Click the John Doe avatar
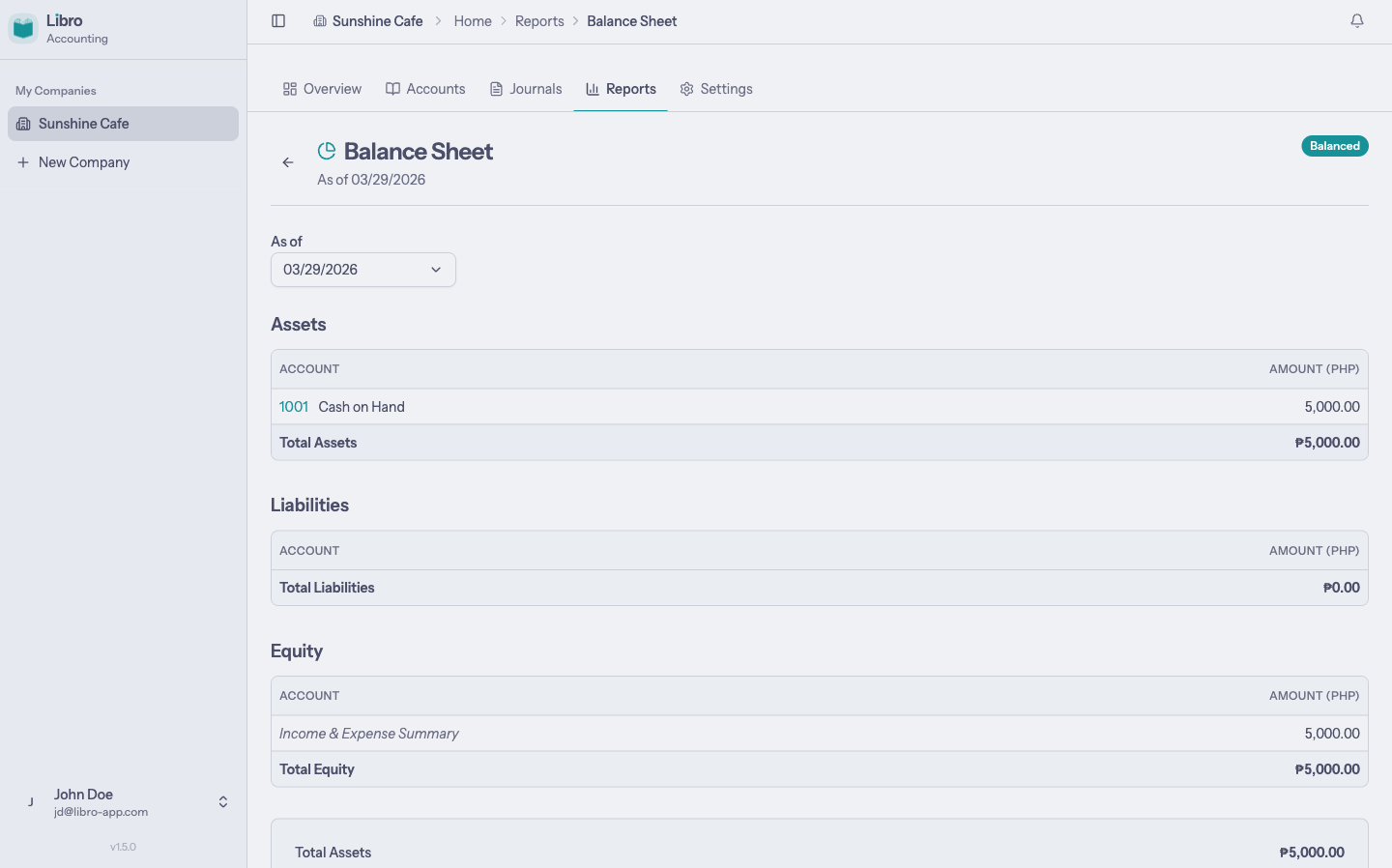This screenshot has height=868, width=1392. (30, 801)
